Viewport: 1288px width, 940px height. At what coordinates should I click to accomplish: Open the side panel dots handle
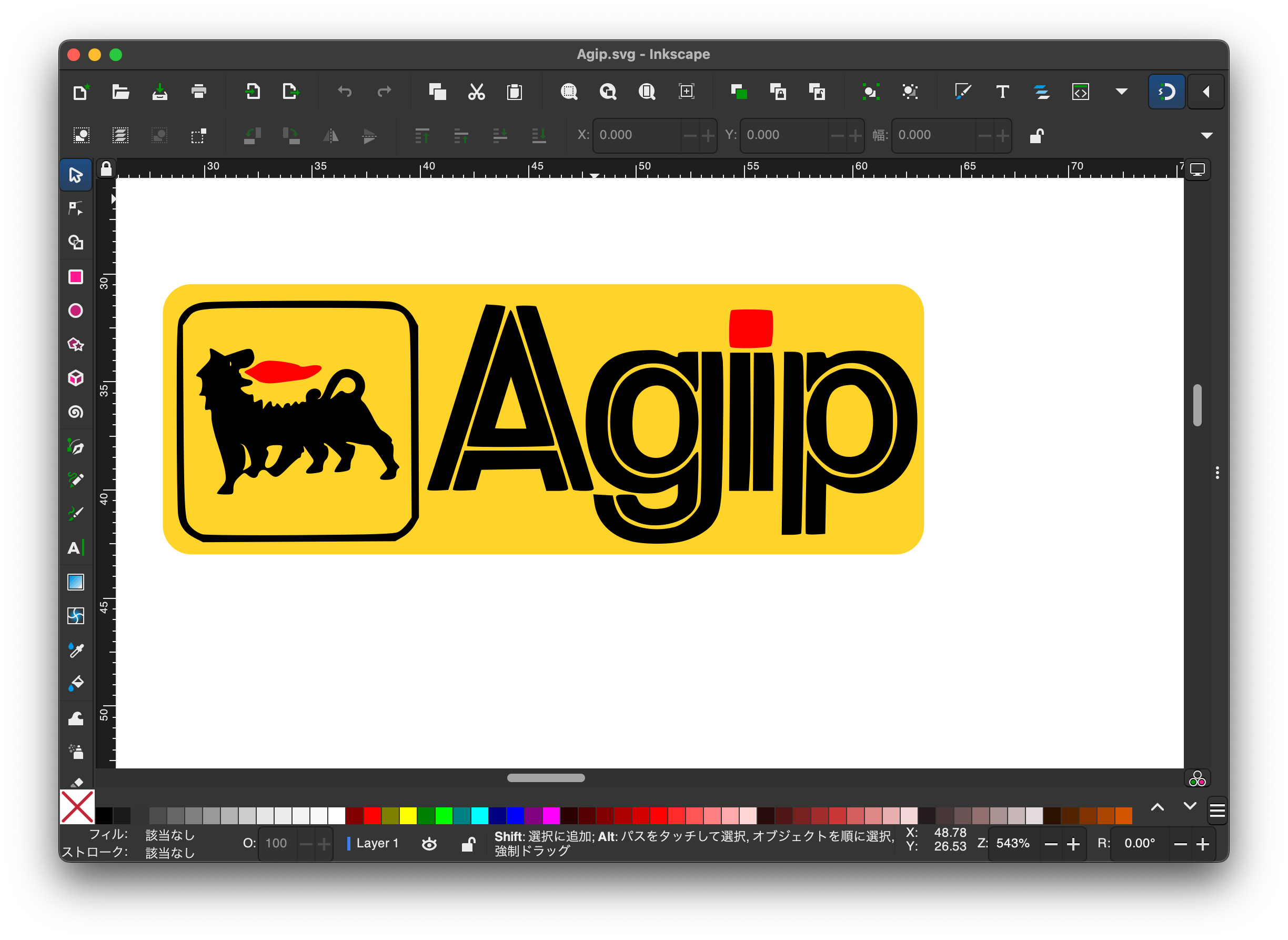1217,473
